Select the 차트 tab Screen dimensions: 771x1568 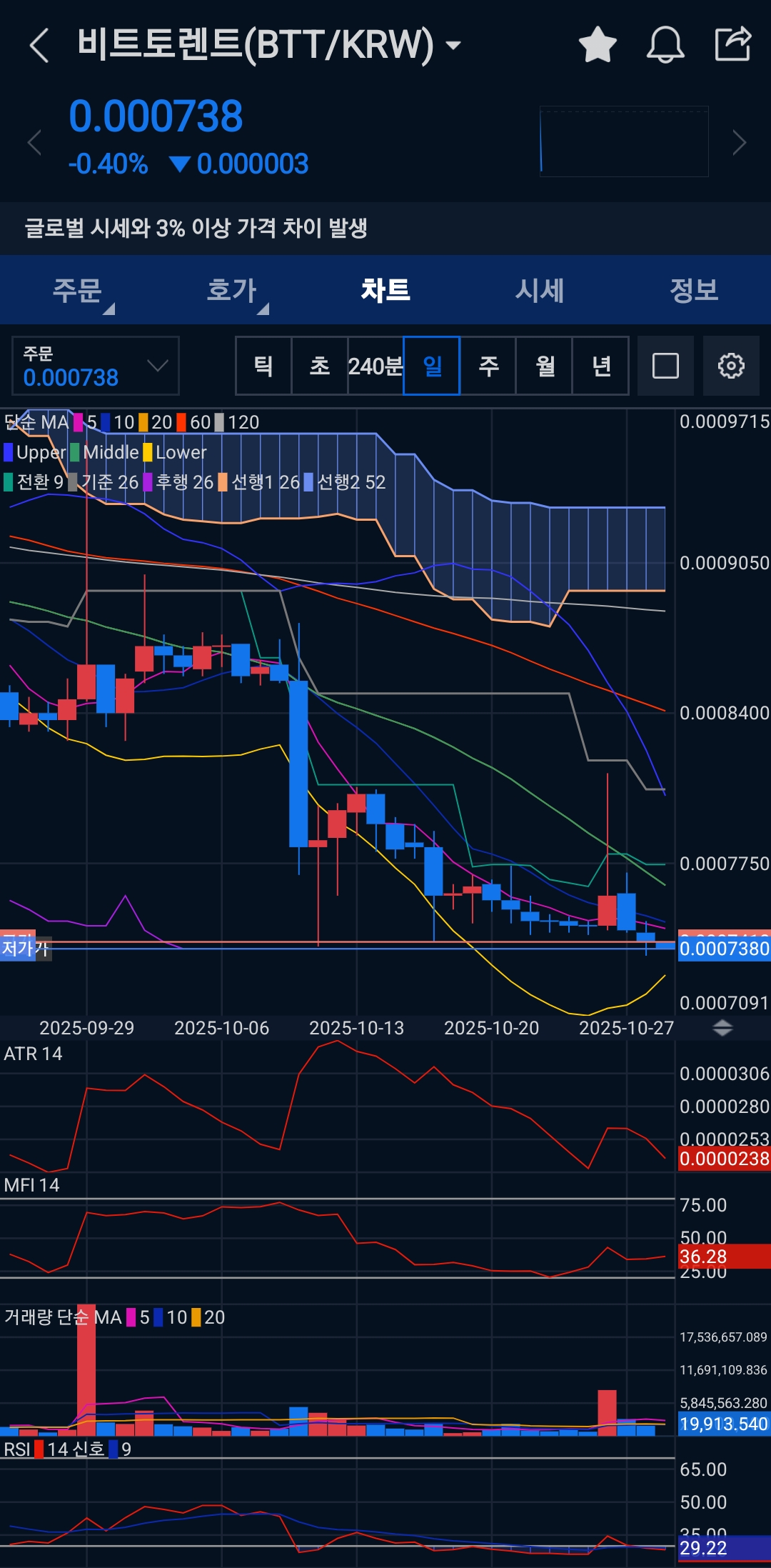385,290
